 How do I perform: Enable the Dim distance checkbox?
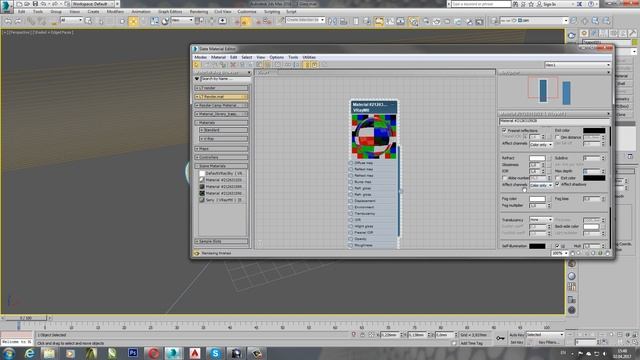coord(558,138)
